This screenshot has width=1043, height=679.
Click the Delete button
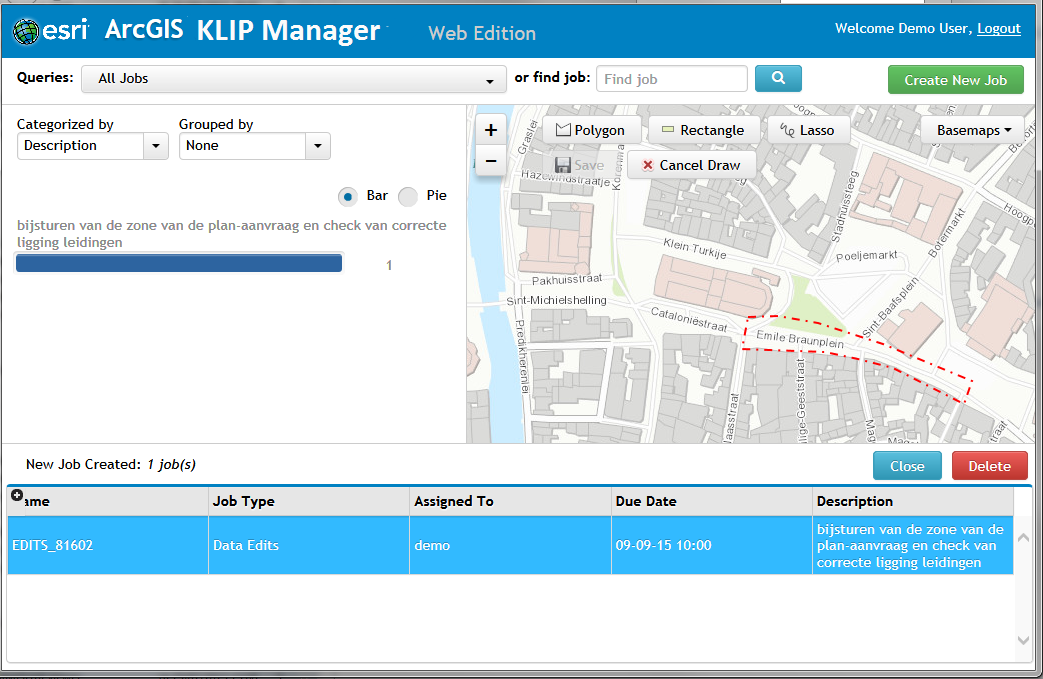tap(989, 466)
